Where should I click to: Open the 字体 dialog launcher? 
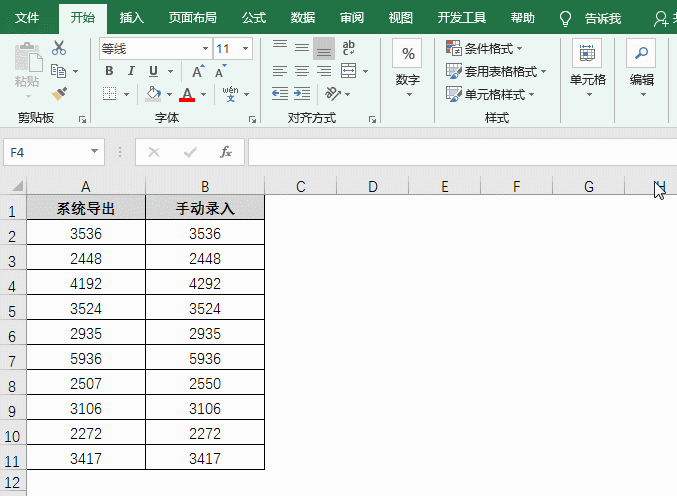[x=252, y=120]
